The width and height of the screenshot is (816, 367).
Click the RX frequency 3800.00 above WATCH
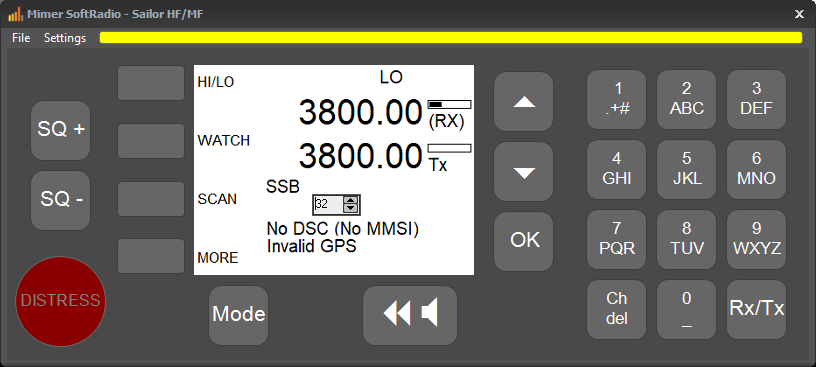360,112
